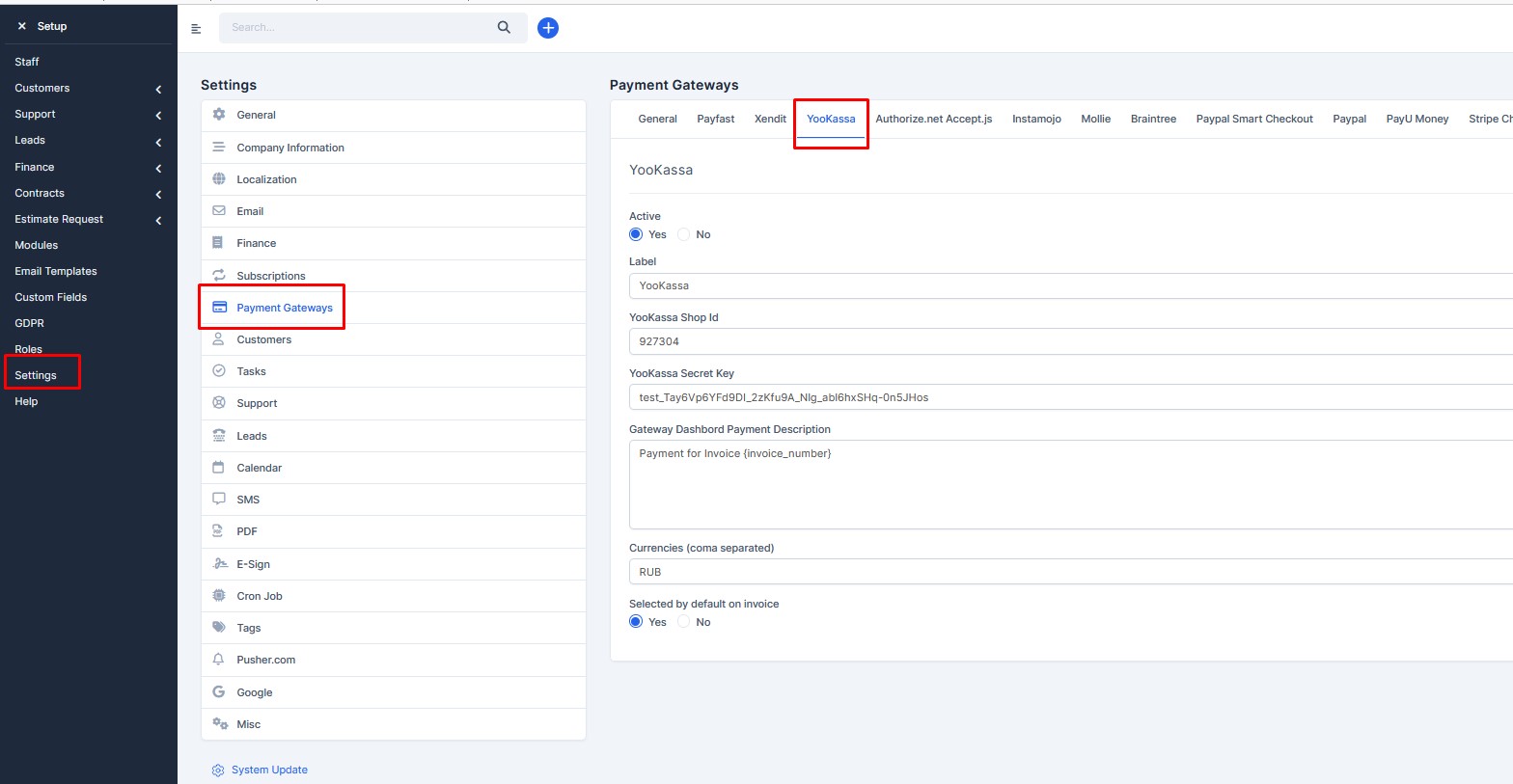Open the Paypal Smart Checkout tab
Screen dimensions: 1513x784
click(1254, 119)
